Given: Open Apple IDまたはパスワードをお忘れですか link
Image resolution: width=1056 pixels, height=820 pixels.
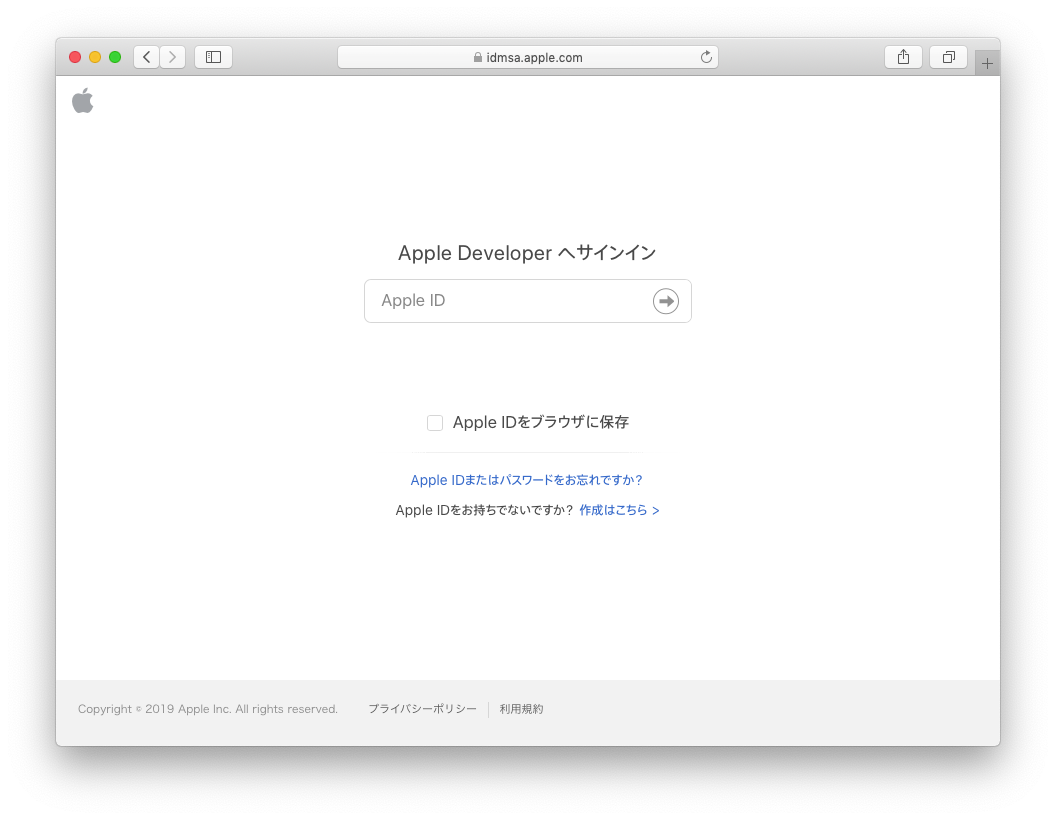Looking at the screenshot, I should pyautogui.click(x=527, y=480).
